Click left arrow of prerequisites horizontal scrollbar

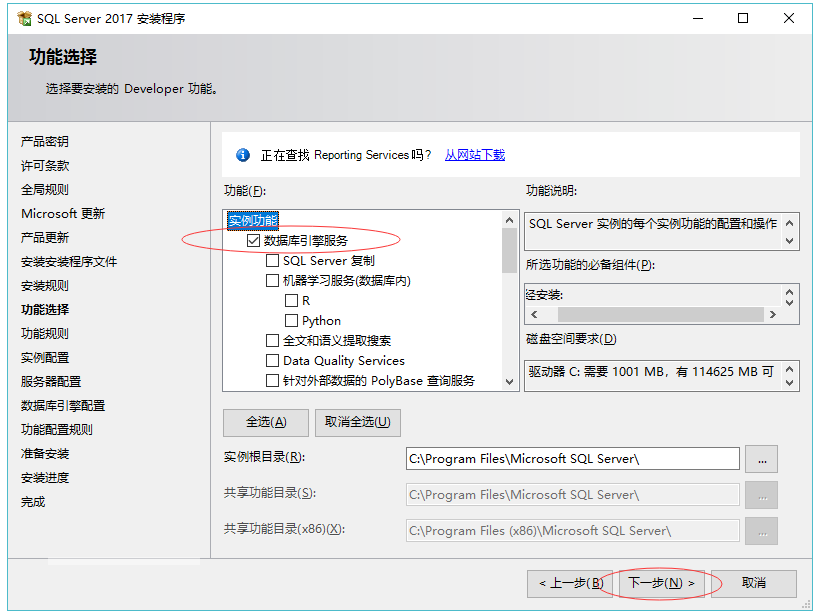tap(534, 315)
